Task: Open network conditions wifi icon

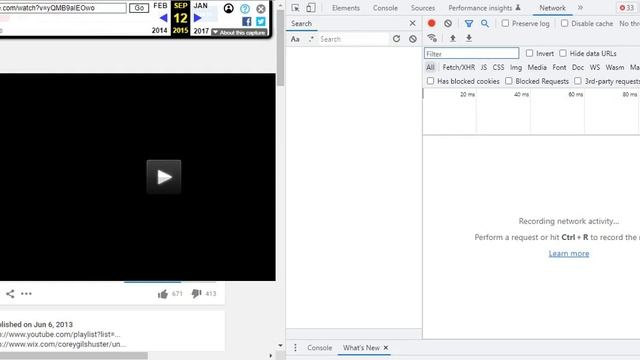Action: coord(432,38)
